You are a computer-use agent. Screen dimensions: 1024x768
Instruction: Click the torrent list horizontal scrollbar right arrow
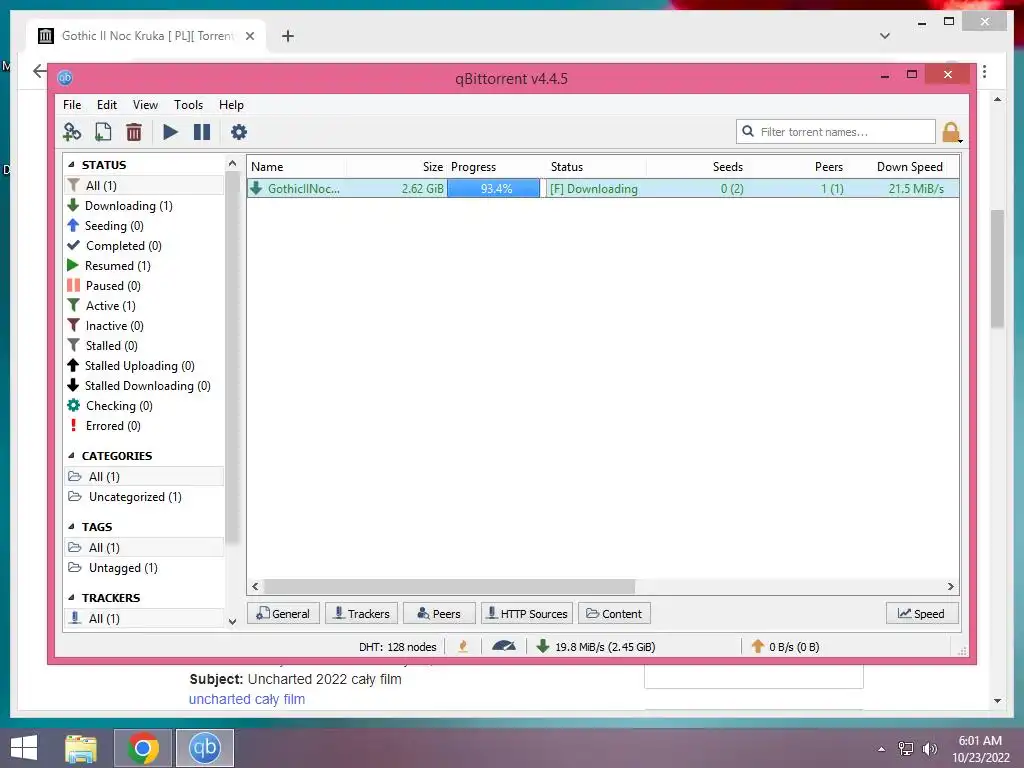pos(951,586)
